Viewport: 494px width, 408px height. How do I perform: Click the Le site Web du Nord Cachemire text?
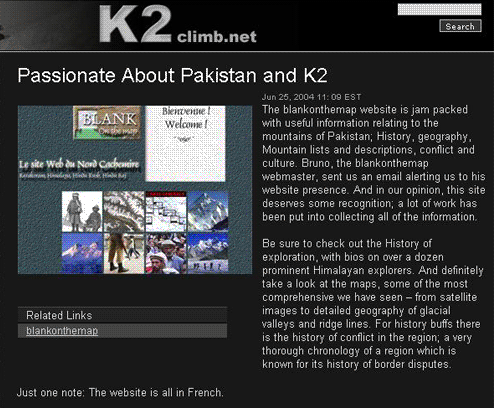pyautogui.click(x=79, y=164)
